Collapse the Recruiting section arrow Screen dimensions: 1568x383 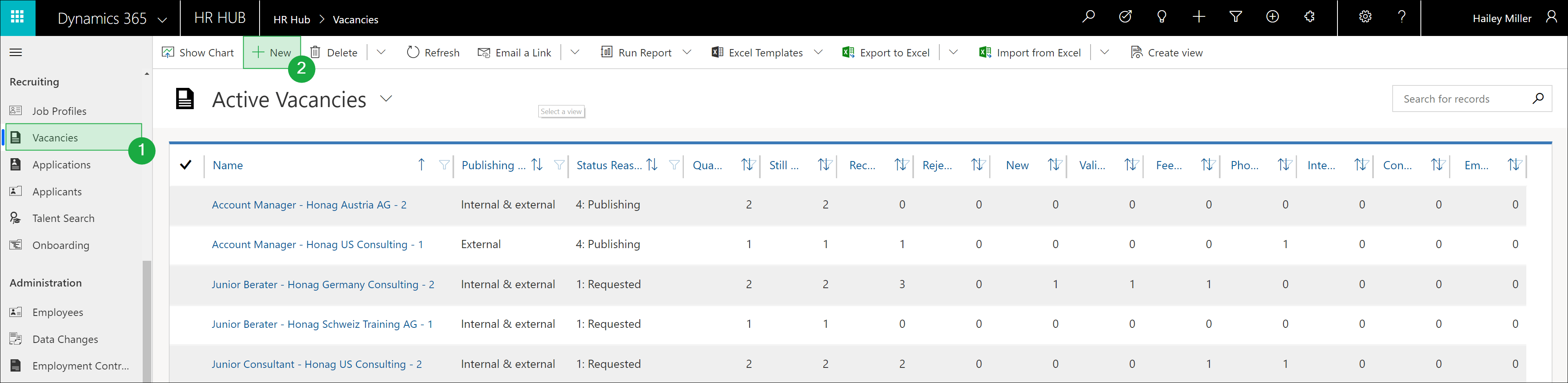coord(147,74)
